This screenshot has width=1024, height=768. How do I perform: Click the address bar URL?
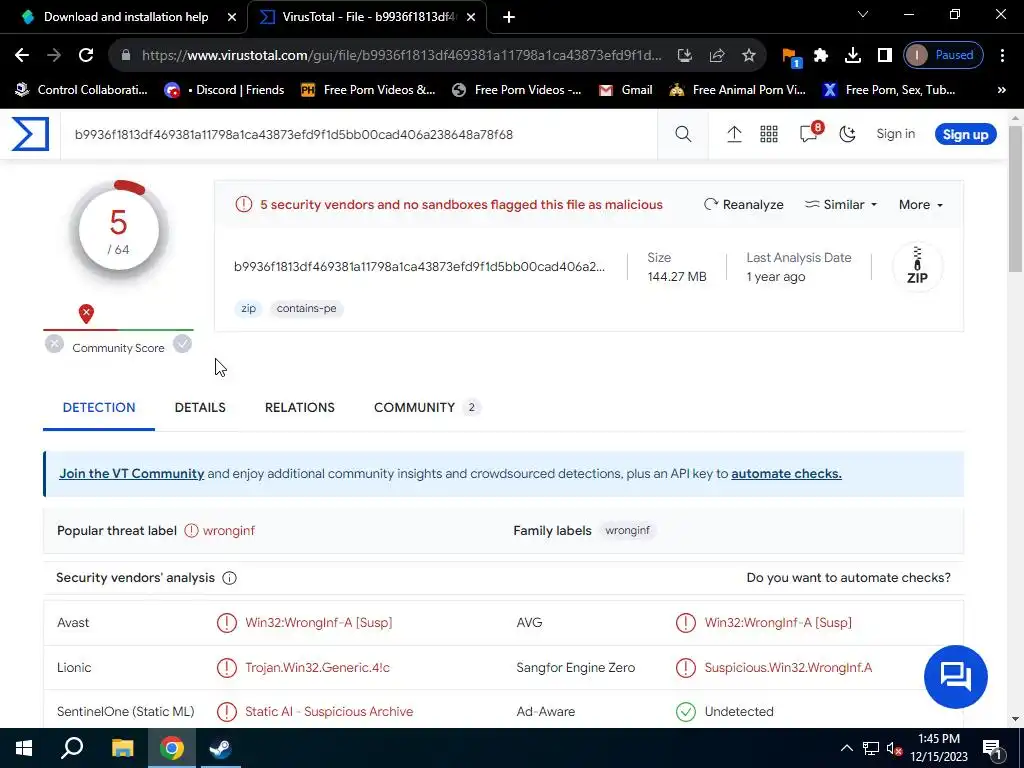point(401,55)
